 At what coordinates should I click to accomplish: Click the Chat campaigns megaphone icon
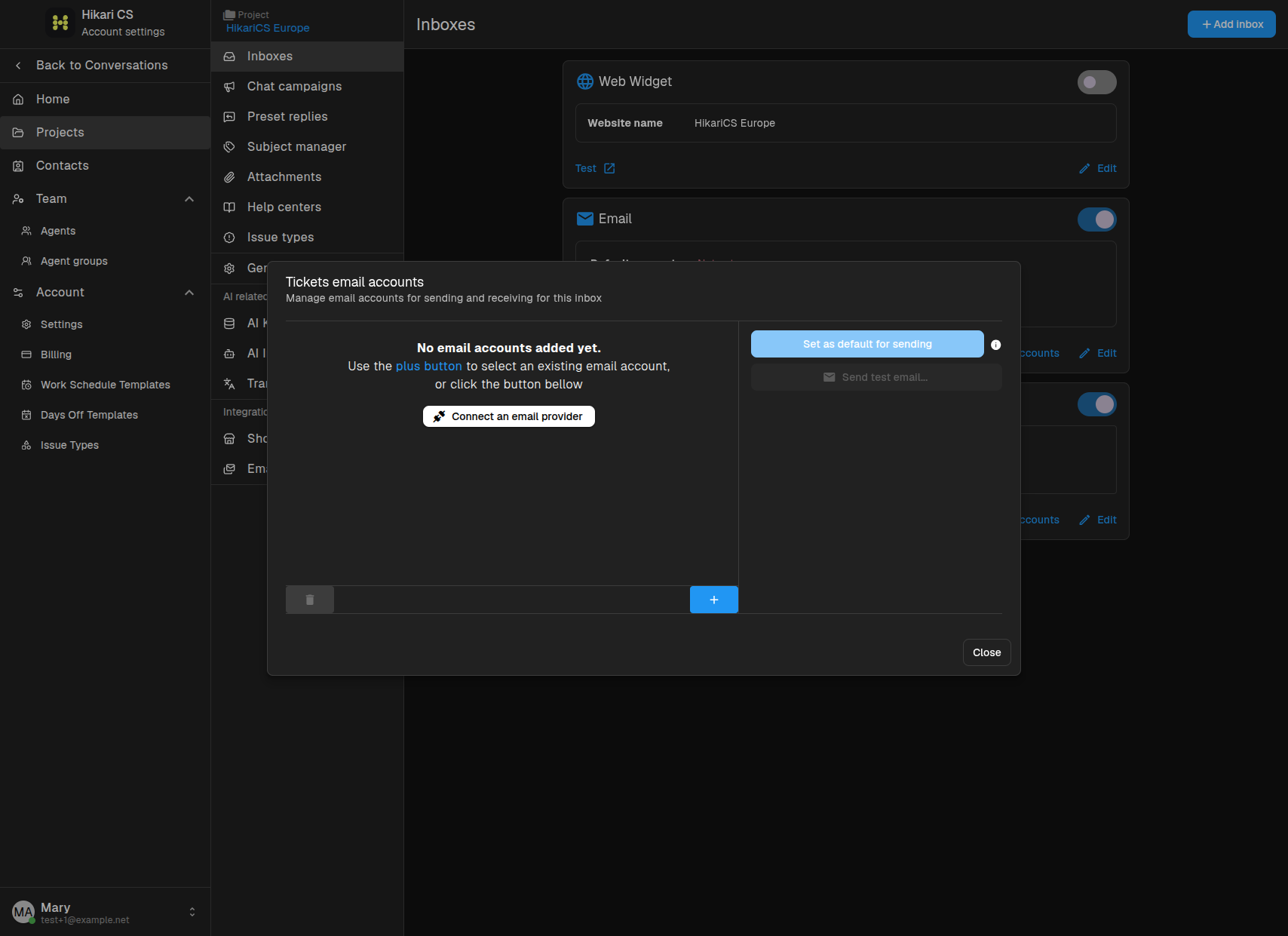(x=229, y=87)
